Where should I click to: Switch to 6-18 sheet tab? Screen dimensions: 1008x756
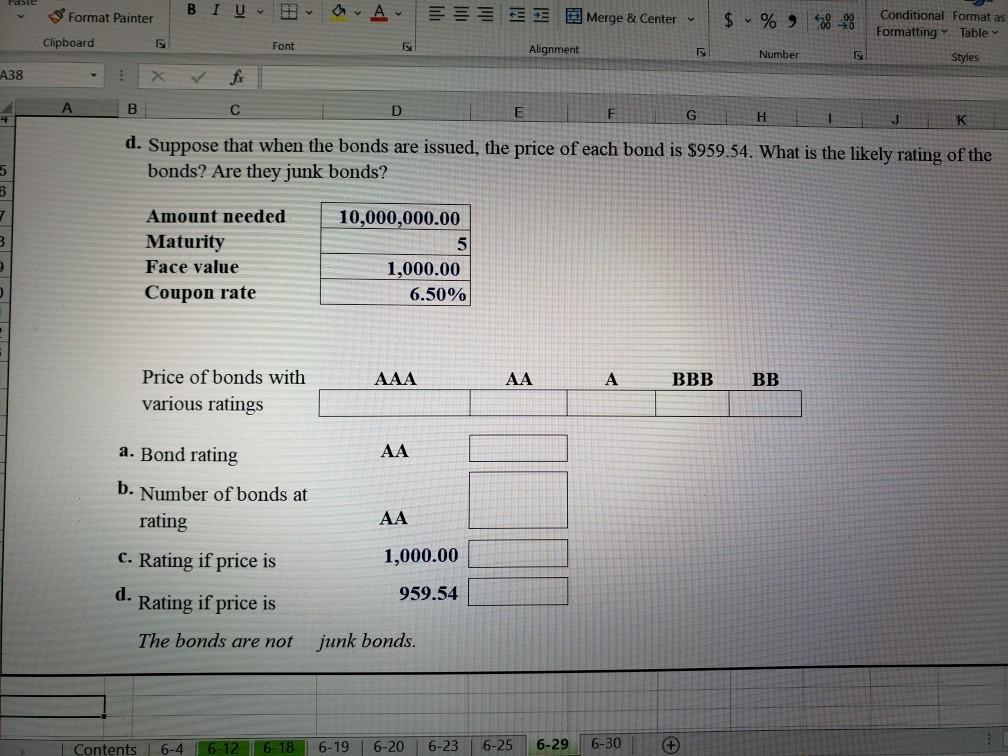coord(278,748)
